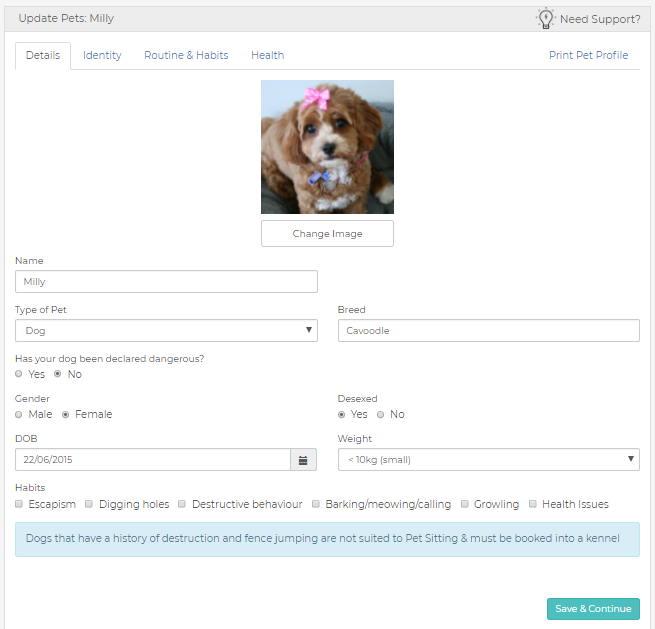Select Yes for declared dangerous
This screenshot has height=629, width=655.
click(x=18, y=374)
